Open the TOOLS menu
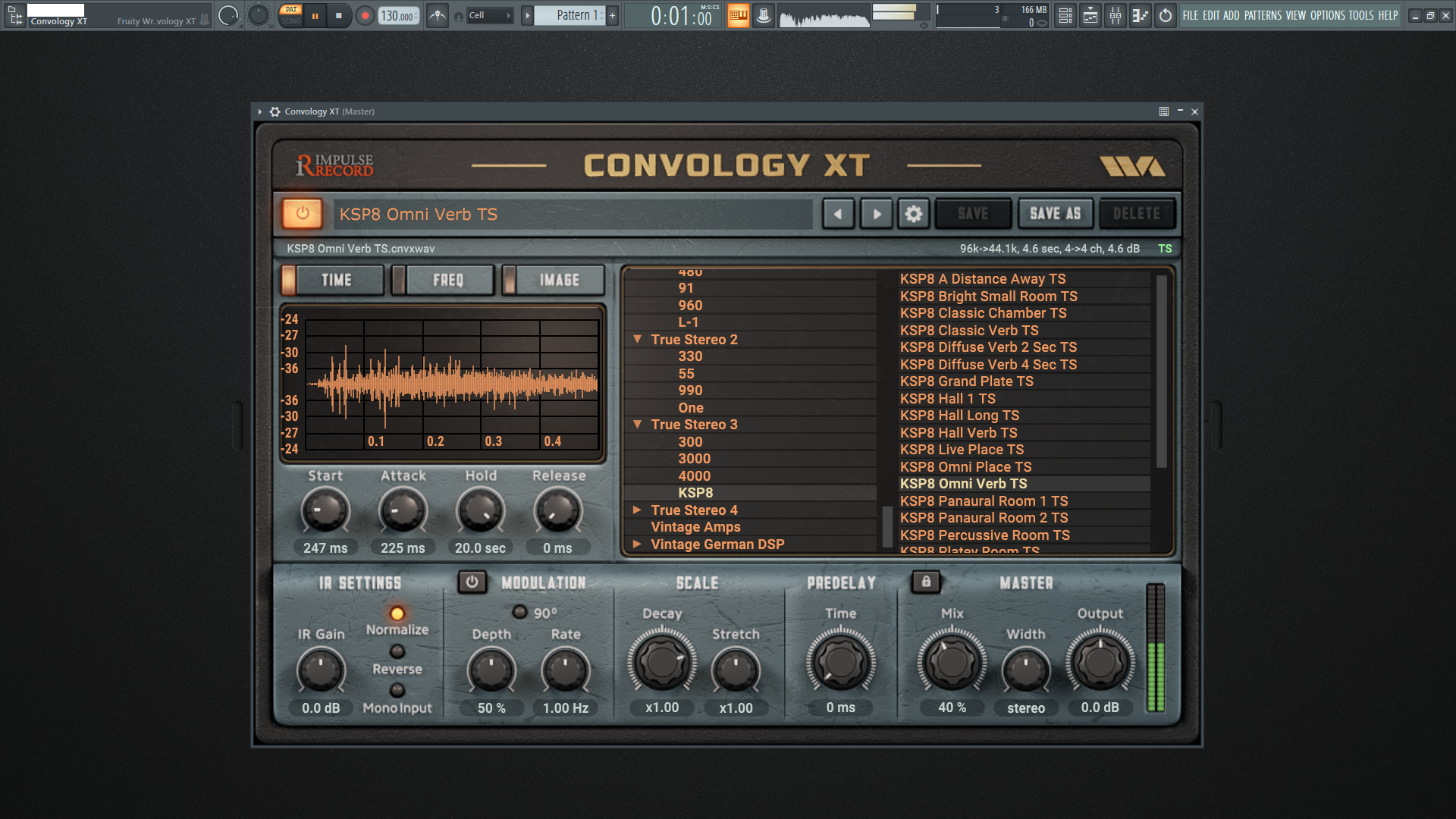 point(1360,15)
